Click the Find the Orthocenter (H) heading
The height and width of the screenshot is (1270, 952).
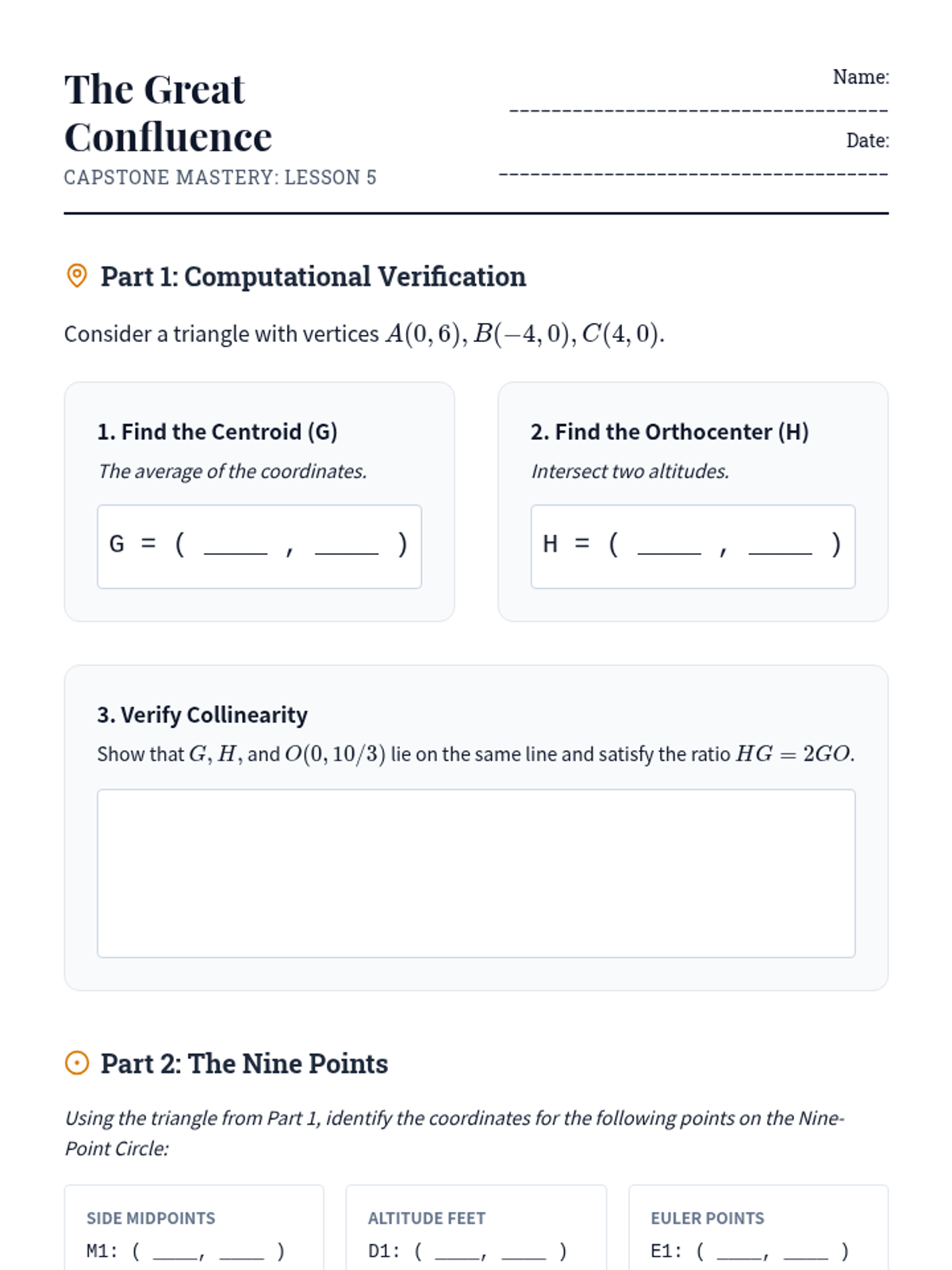point(670,432)
